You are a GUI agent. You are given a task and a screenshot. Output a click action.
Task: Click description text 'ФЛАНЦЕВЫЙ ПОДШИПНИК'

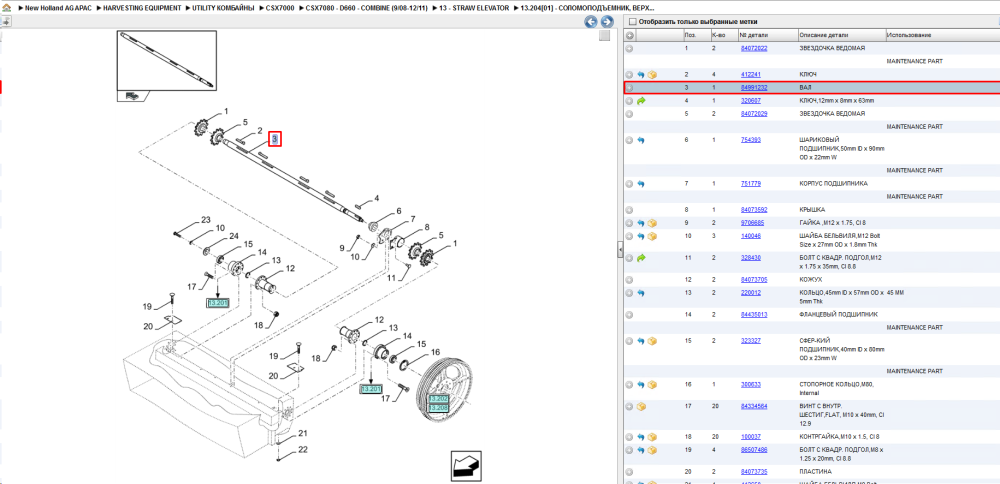coord(838,314)
